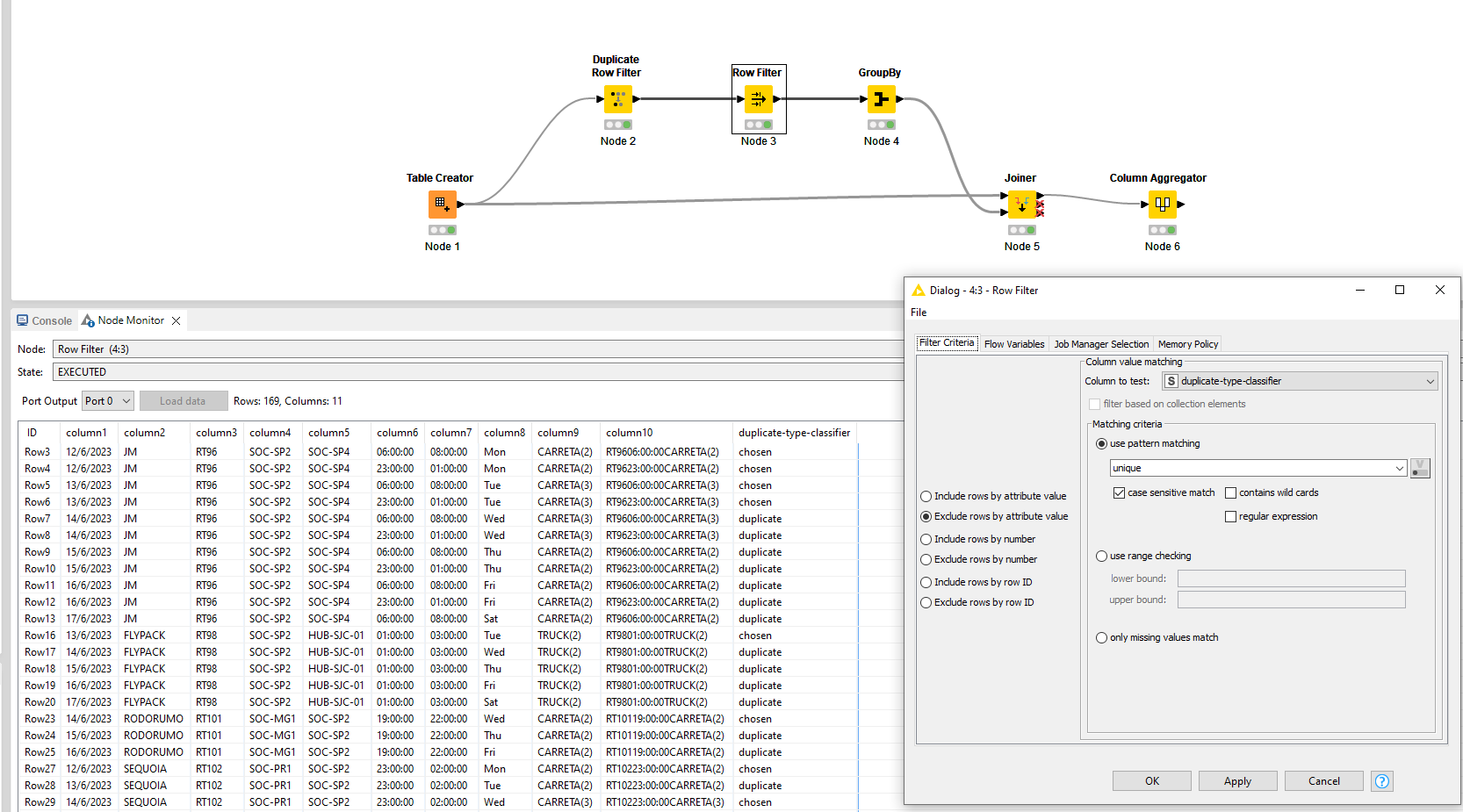Close the Node Monitor tab

click(x=177, y=320)
